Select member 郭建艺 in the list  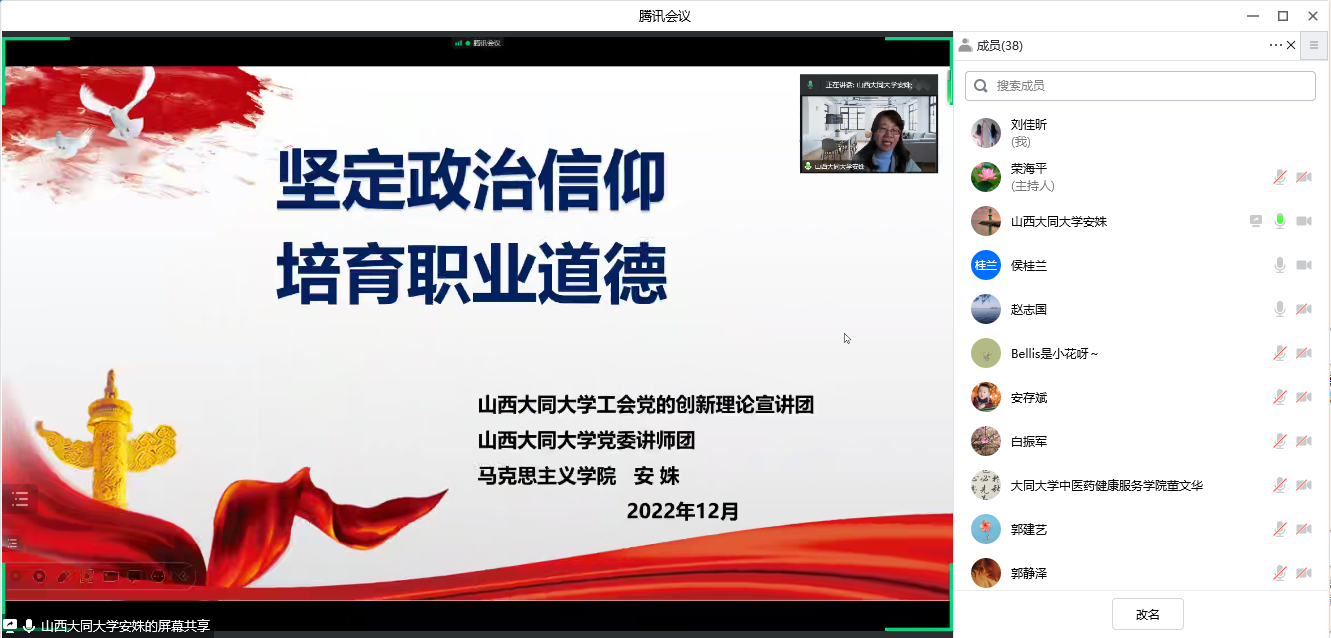(x=1142, y=529)
